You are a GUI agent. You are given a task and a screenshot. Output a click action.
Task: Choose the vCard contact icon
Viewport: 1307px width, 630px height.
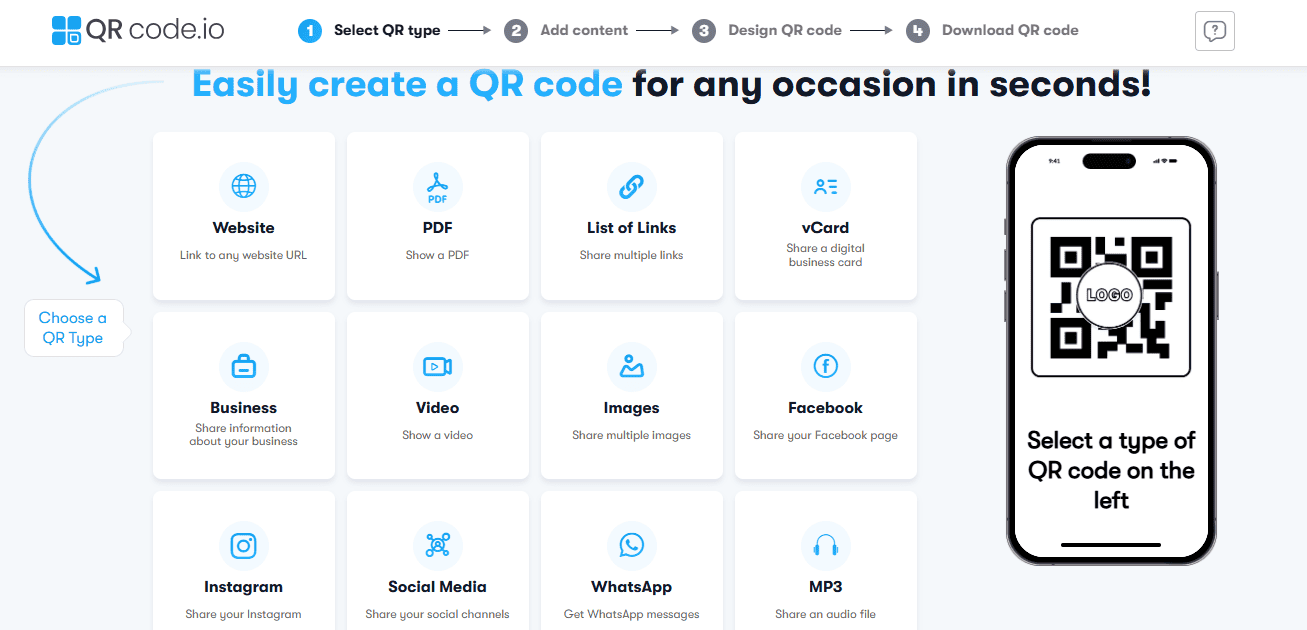coord(826,186)
